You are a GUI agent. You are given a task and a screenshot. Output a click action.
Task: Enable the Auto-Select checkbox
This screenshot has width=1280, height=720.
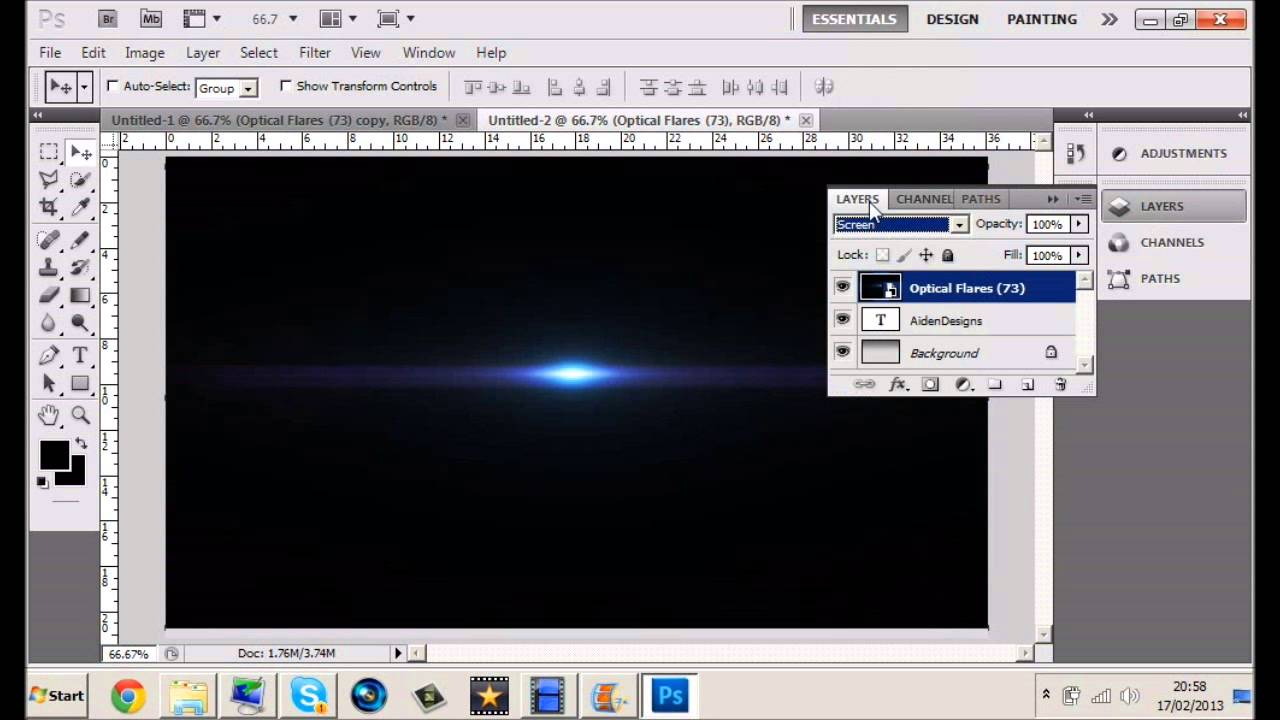(x=113, y=86)
